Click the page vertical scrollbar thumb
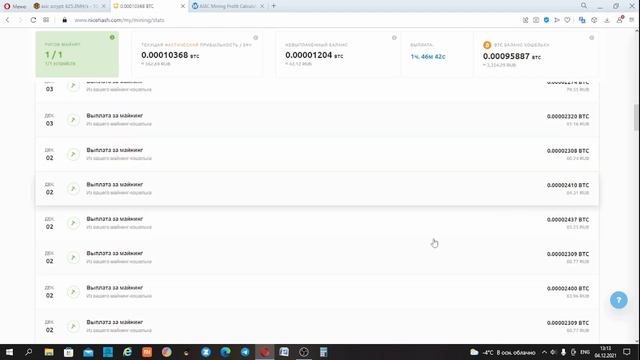 (x=636, y=117)
